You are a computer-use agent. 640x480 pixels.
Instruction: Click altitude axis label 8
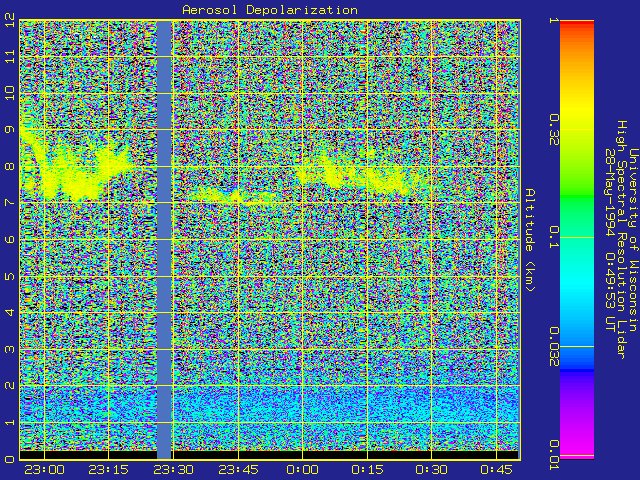tap(10, 166)
